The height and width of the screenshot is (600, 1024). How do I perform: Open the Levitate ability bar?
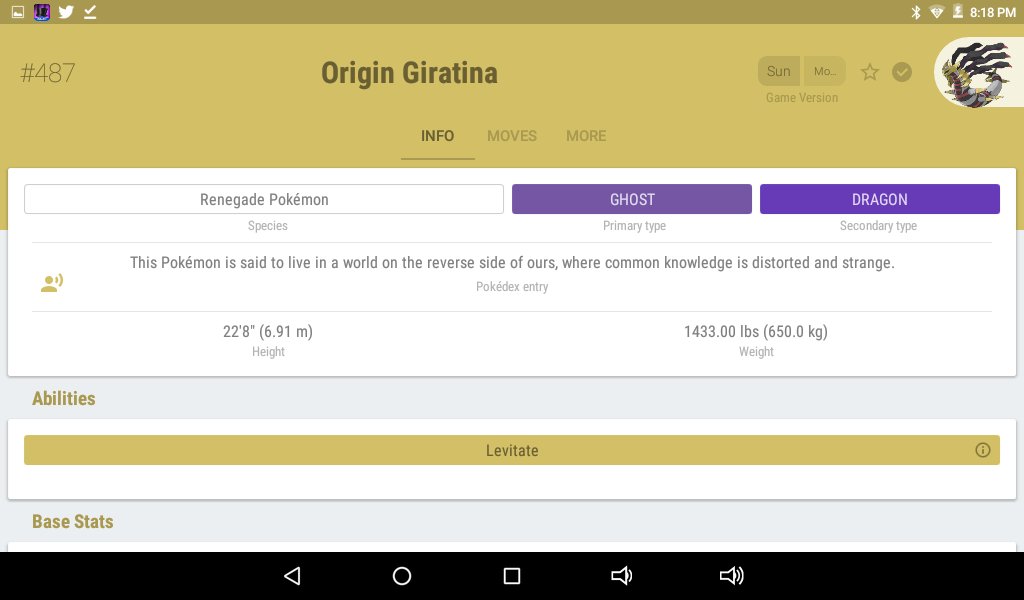point(512,450)
